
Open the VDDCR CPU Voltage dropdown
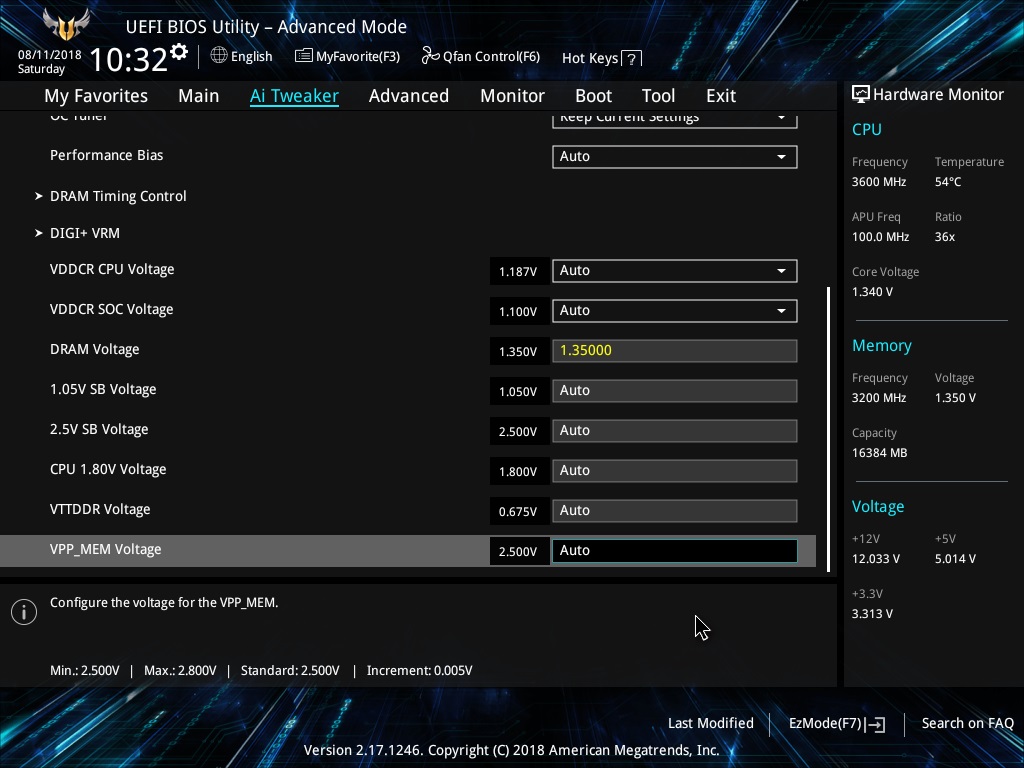[x=675, y=271]
